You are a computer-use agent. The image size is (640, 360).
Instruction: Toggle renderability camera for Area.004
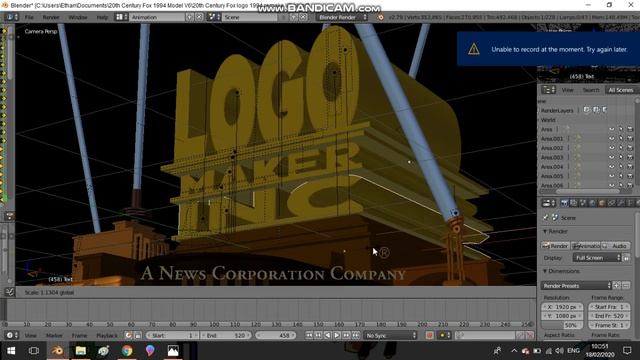point(630,167)
